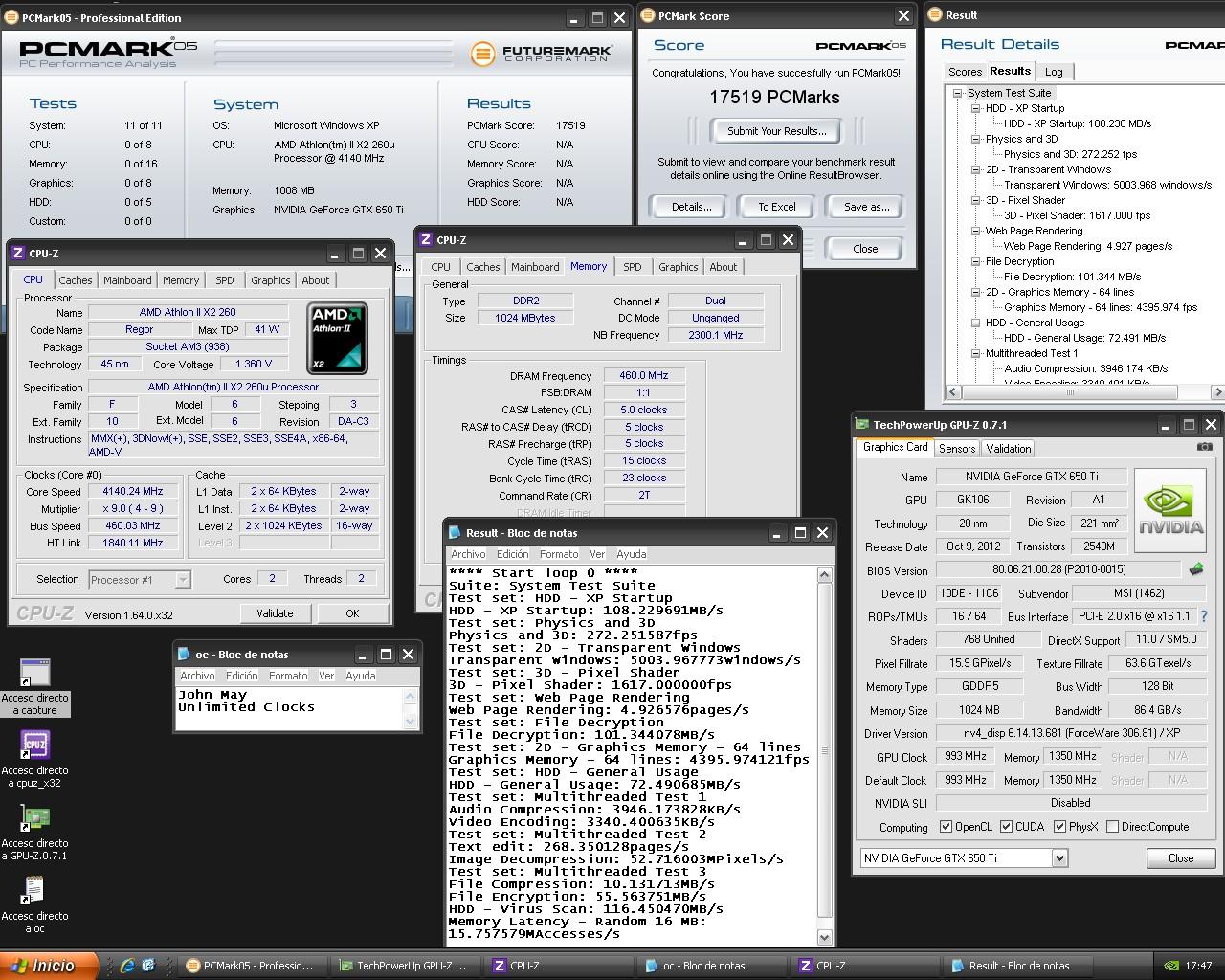Collapse the HDD - XP Startup node
Image resolution: width=1225 pixels, height=980 pixels.
pos(975,108)
